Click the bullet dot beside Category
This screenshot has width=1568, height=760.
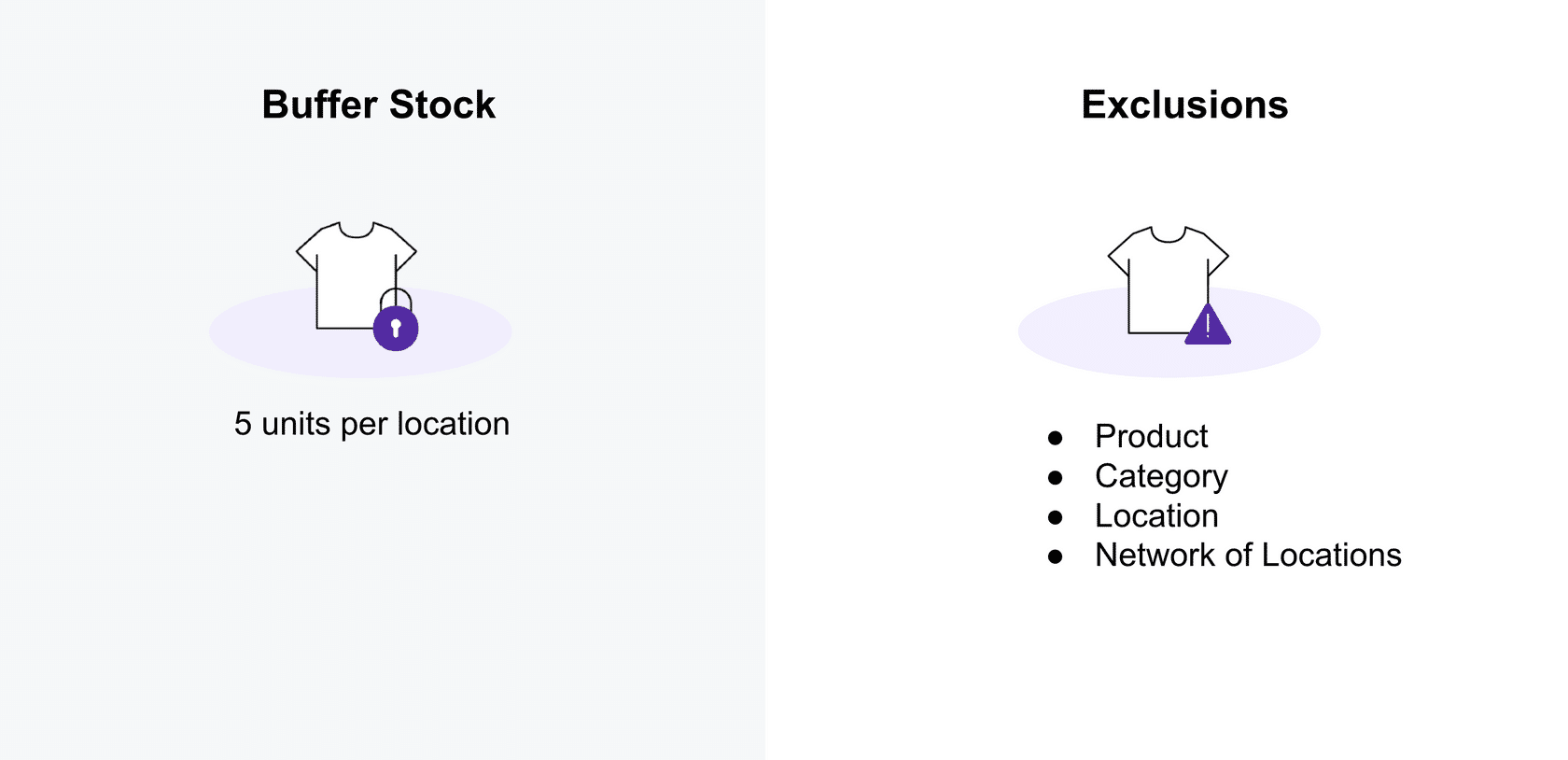1056,477
